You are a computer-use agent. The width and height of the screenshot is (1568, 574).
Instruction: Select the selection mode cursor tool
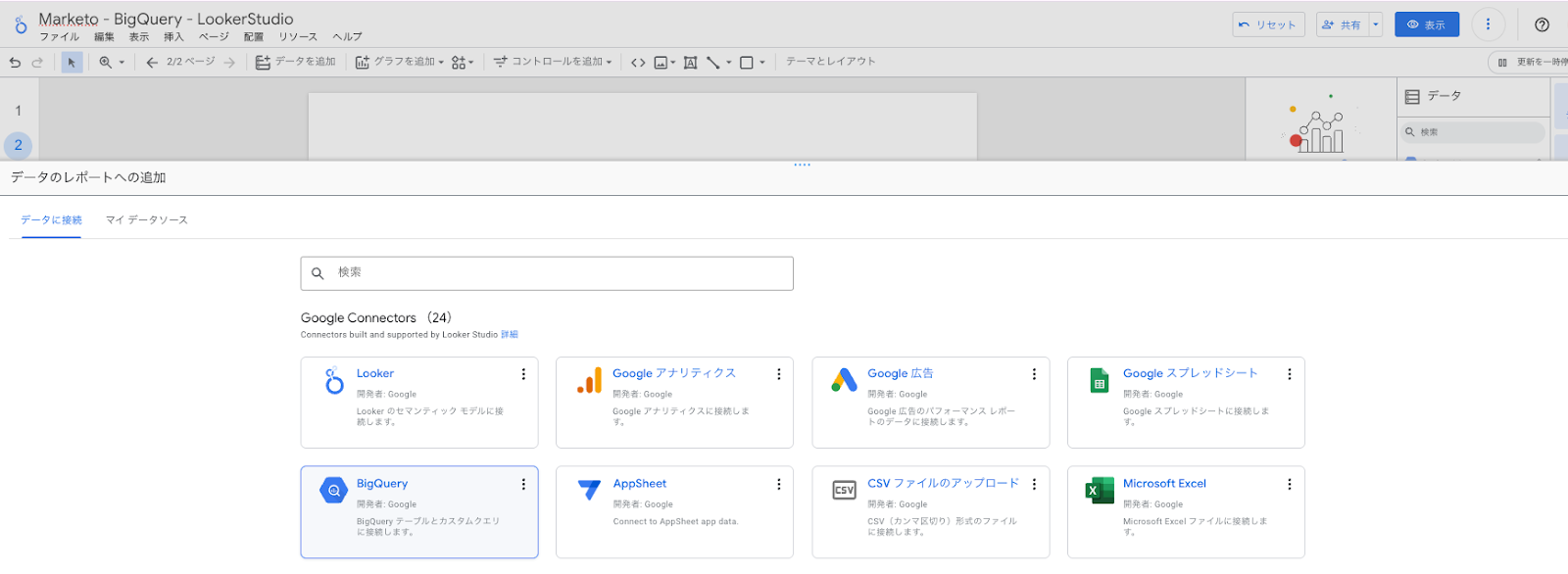point(72,63)
